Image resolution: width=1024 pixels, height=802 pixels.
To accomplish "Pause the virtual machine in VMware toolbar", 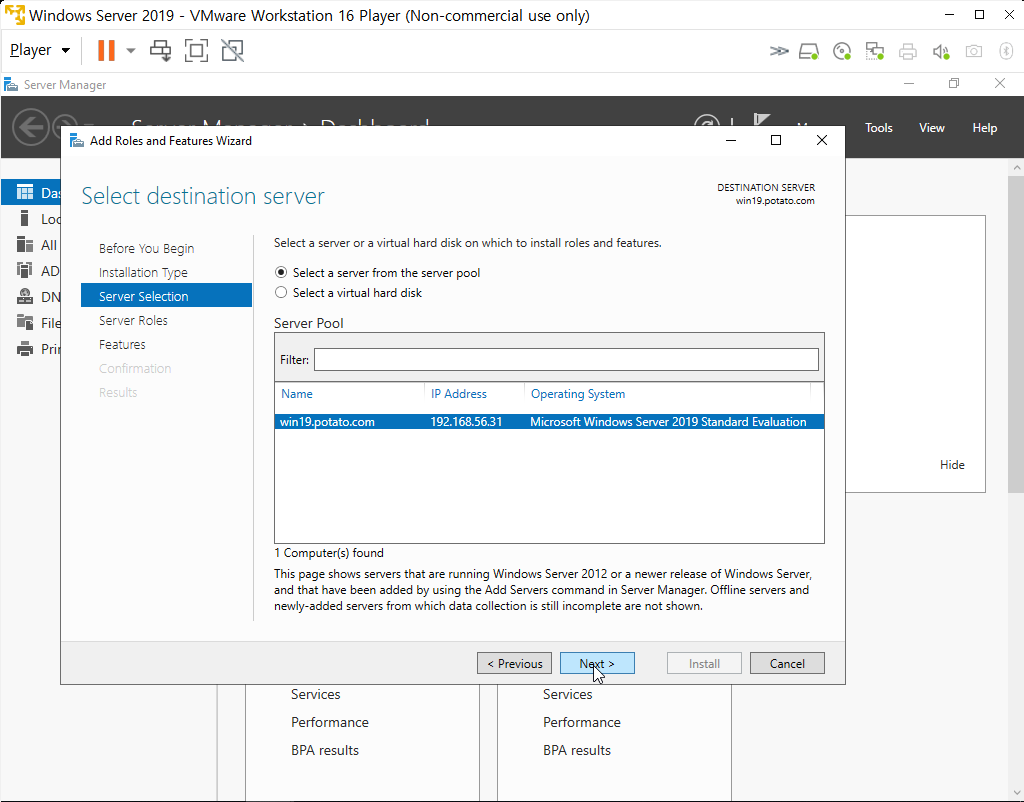I will [106, 50].
